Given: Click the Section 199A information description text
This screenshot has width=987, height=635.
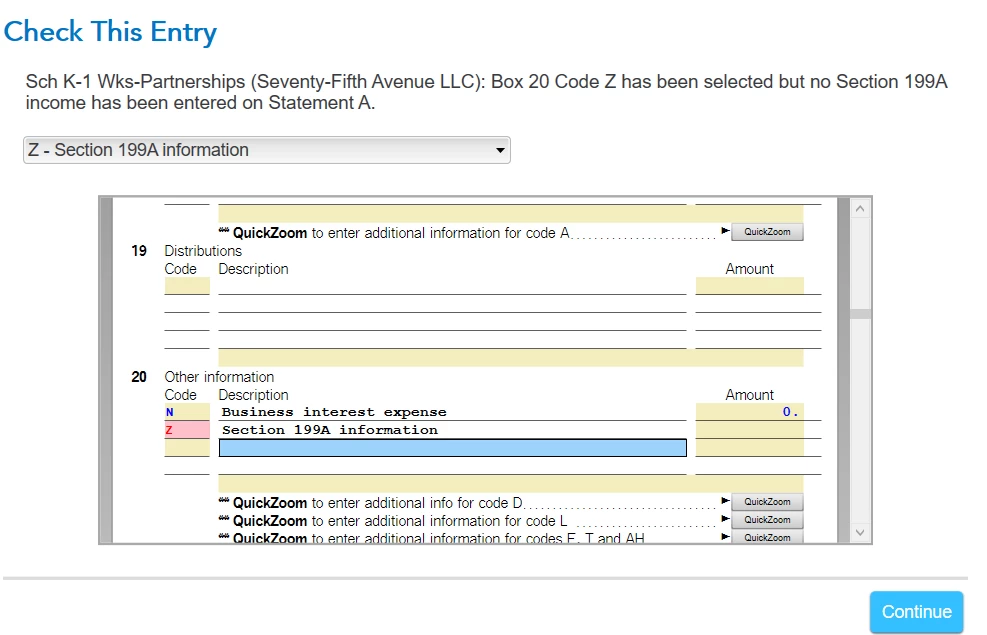Looking at the screenshot, I should [x=329, y=430].
